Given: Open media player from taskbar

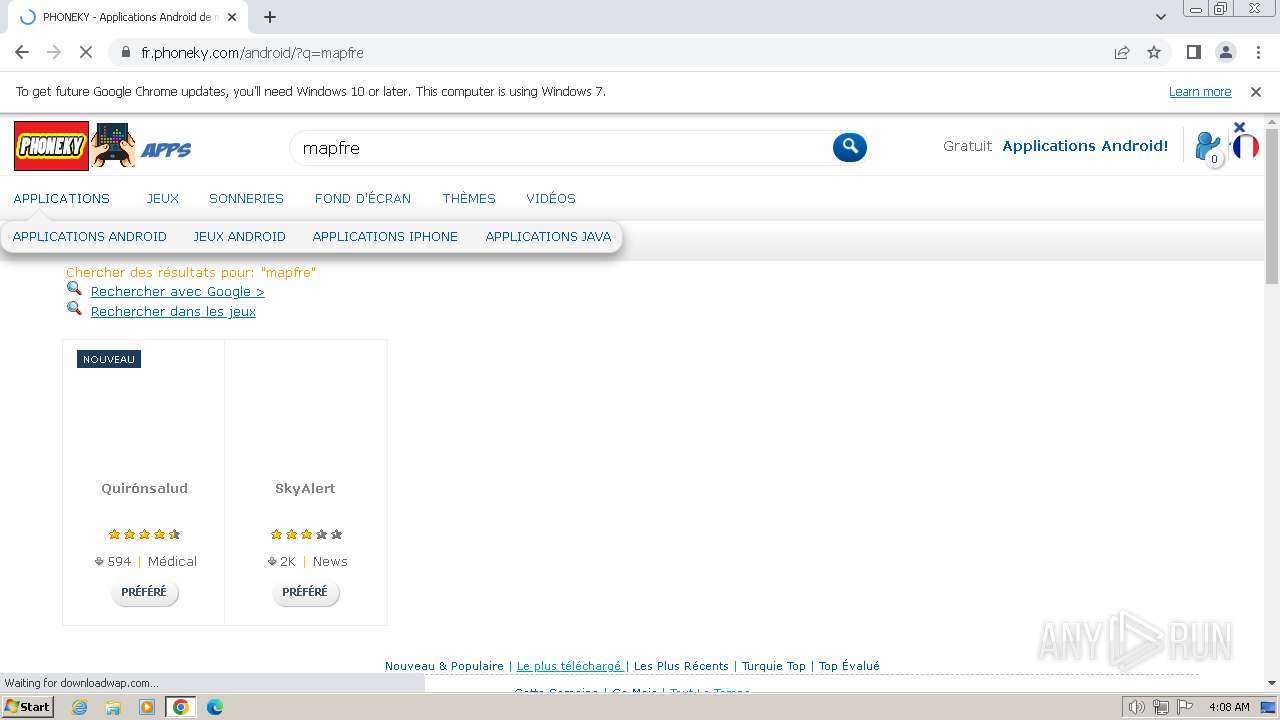Looking at the screenshot, I should tap(147, 707).
